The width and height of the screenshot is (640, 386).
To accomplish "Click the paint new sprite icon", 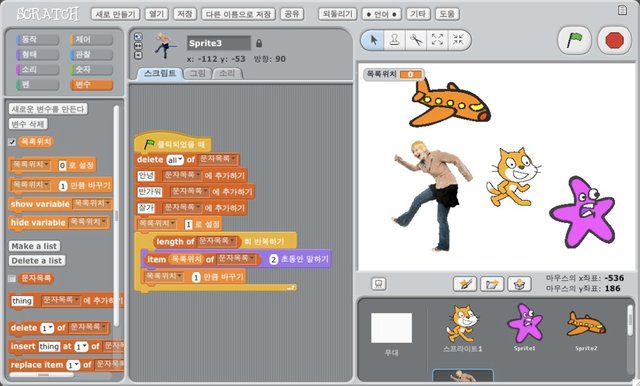I will (x=465, y=284).
